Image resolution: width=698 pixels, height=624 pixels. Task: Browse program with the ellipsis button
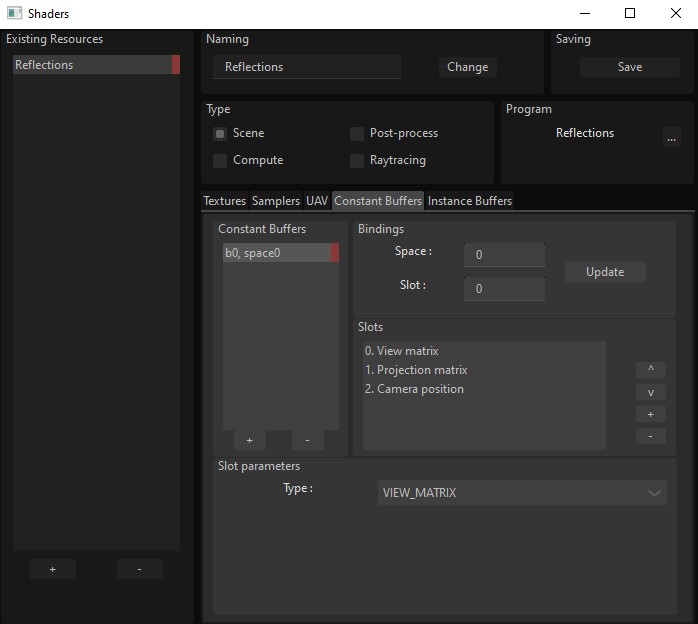click(671, 138)
